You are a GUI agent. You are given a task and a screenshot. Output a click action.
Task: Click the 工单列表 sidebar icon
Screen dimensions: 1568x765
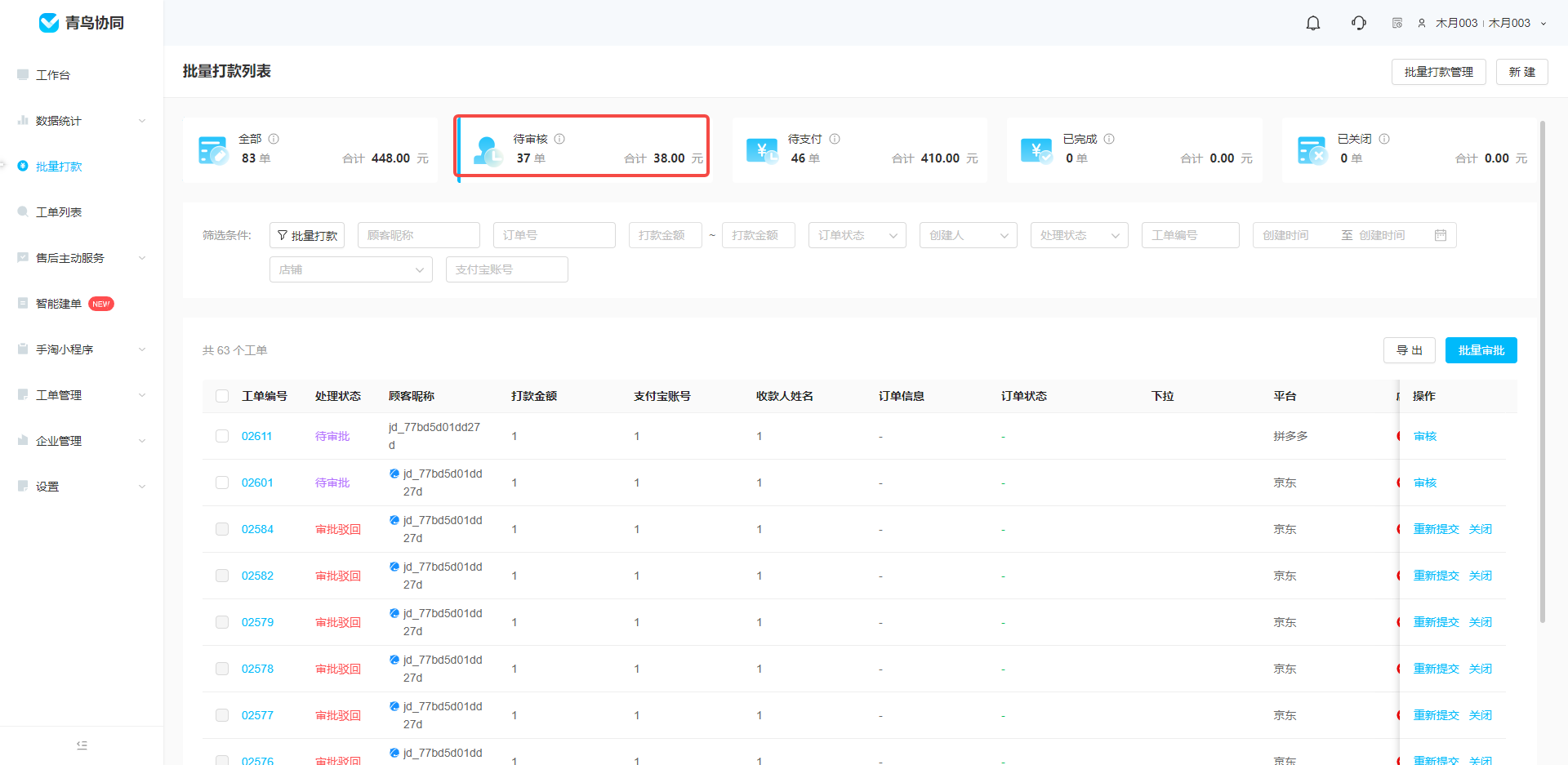[x=23, y=211]
